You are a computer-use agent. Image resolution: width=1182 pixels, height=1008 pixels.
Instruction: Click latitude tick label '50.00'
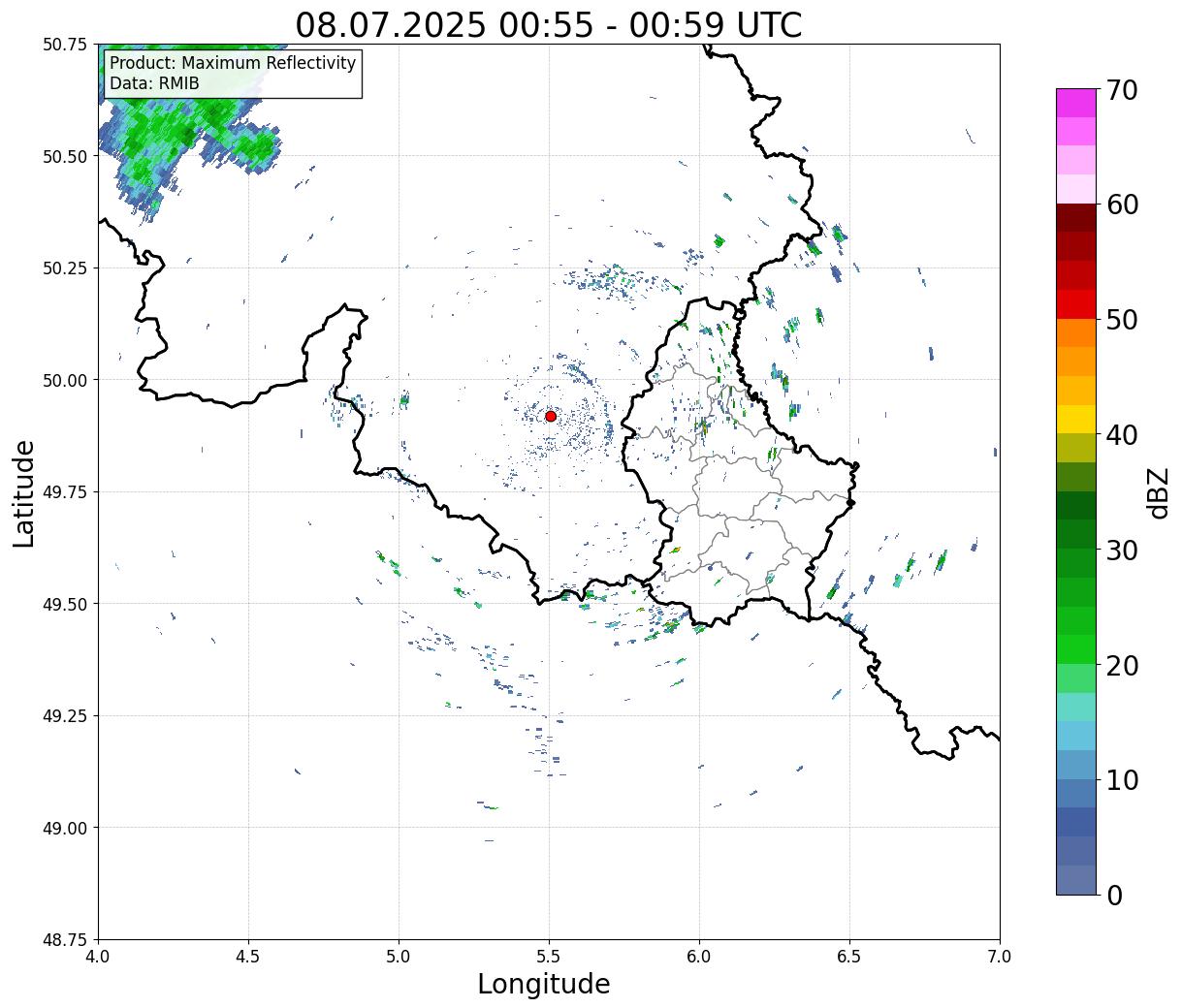pyautogui.click(x=65, y=380)
